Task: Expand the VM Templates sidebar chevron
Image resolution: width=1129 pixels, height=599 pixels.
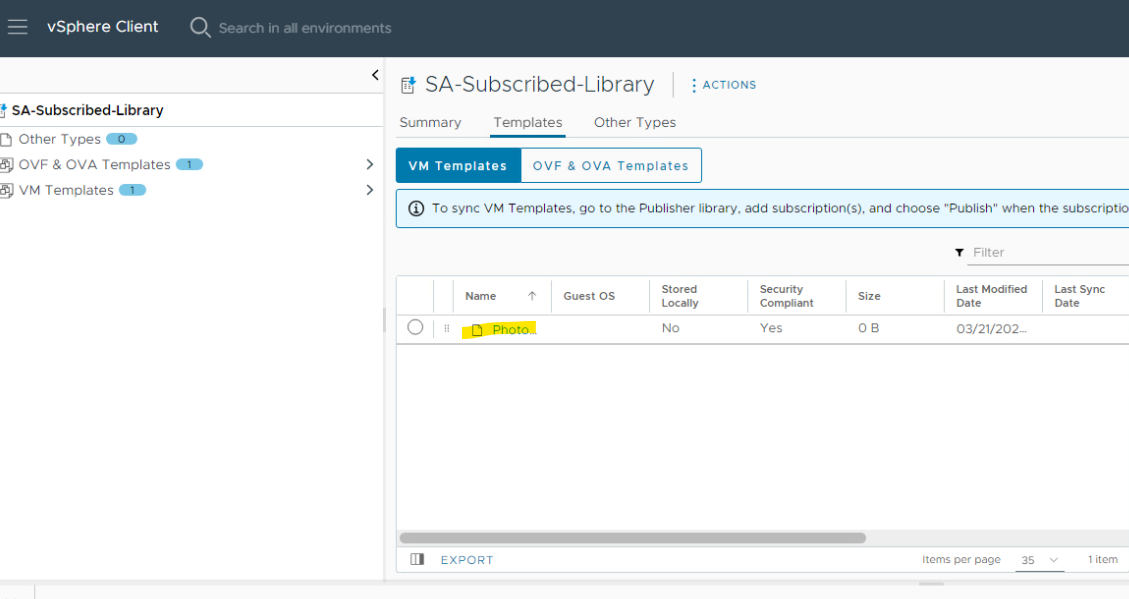Action: point(369,190)
